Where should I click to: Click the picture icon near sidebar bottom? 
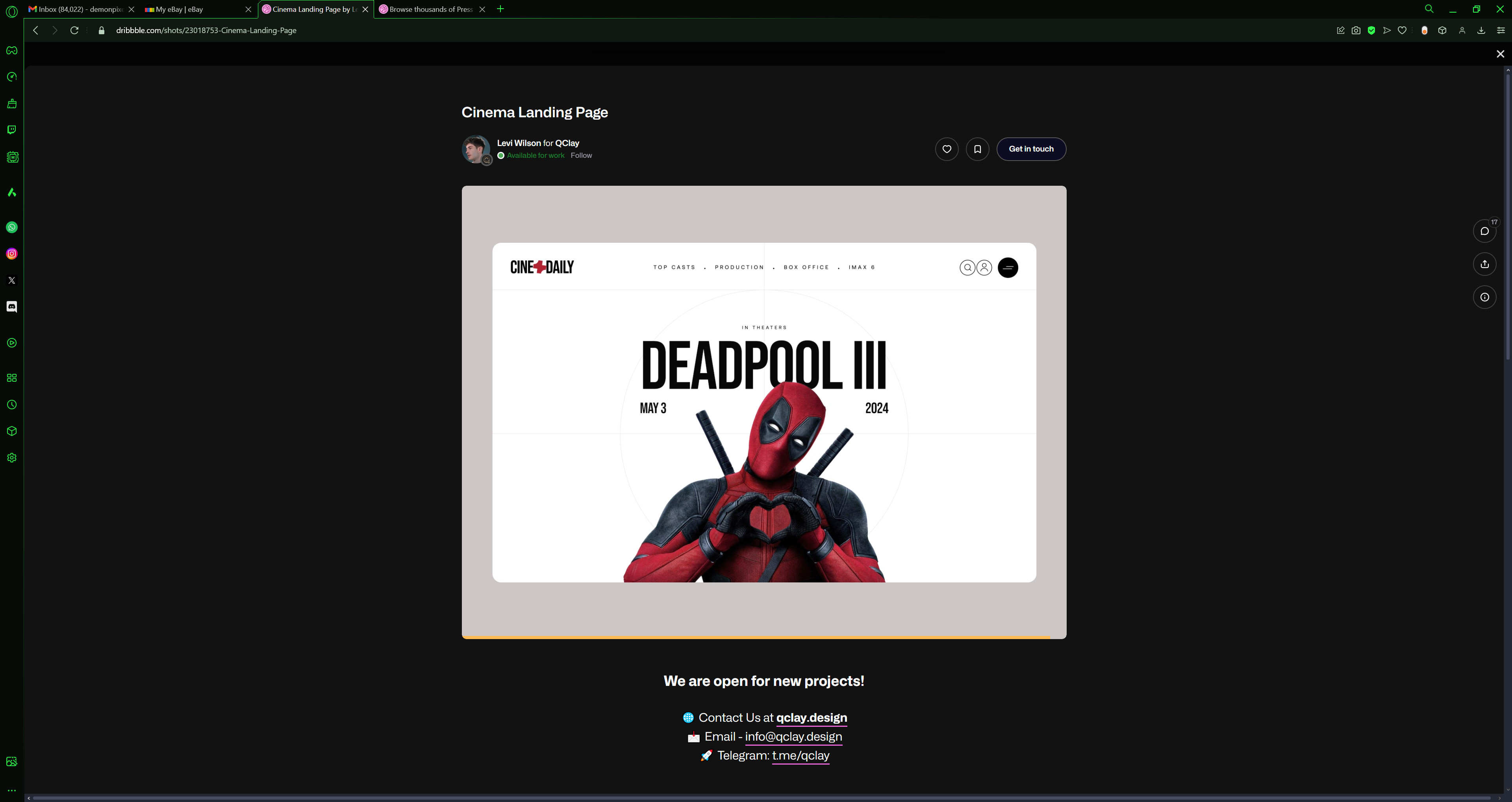coord(12,761)
